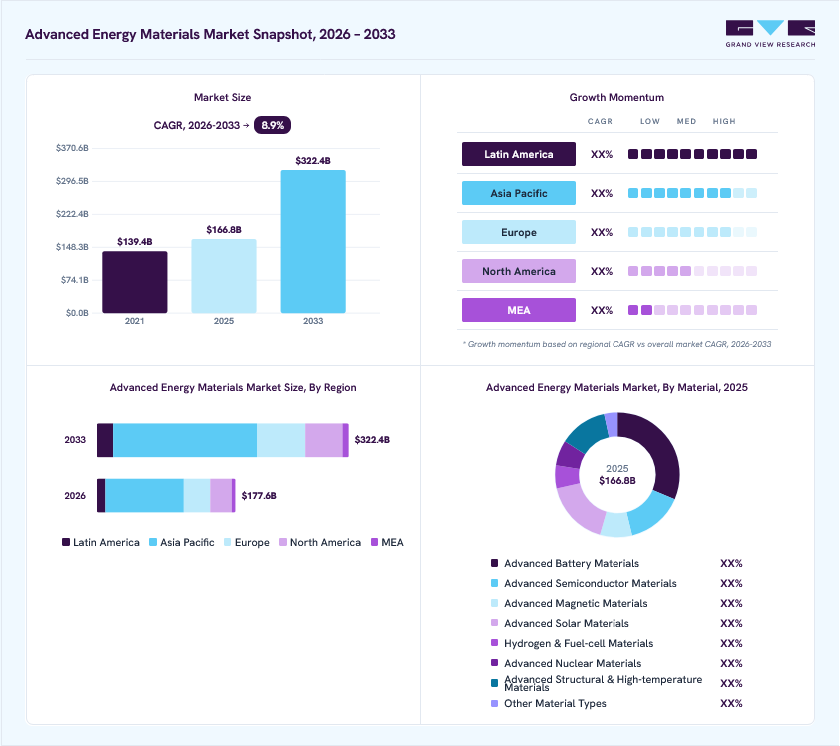Image resolution: width=840 pixels, height=746 pixels.
Task: Click the Asia Pacific momentum bar
Action: click(692, 193)
